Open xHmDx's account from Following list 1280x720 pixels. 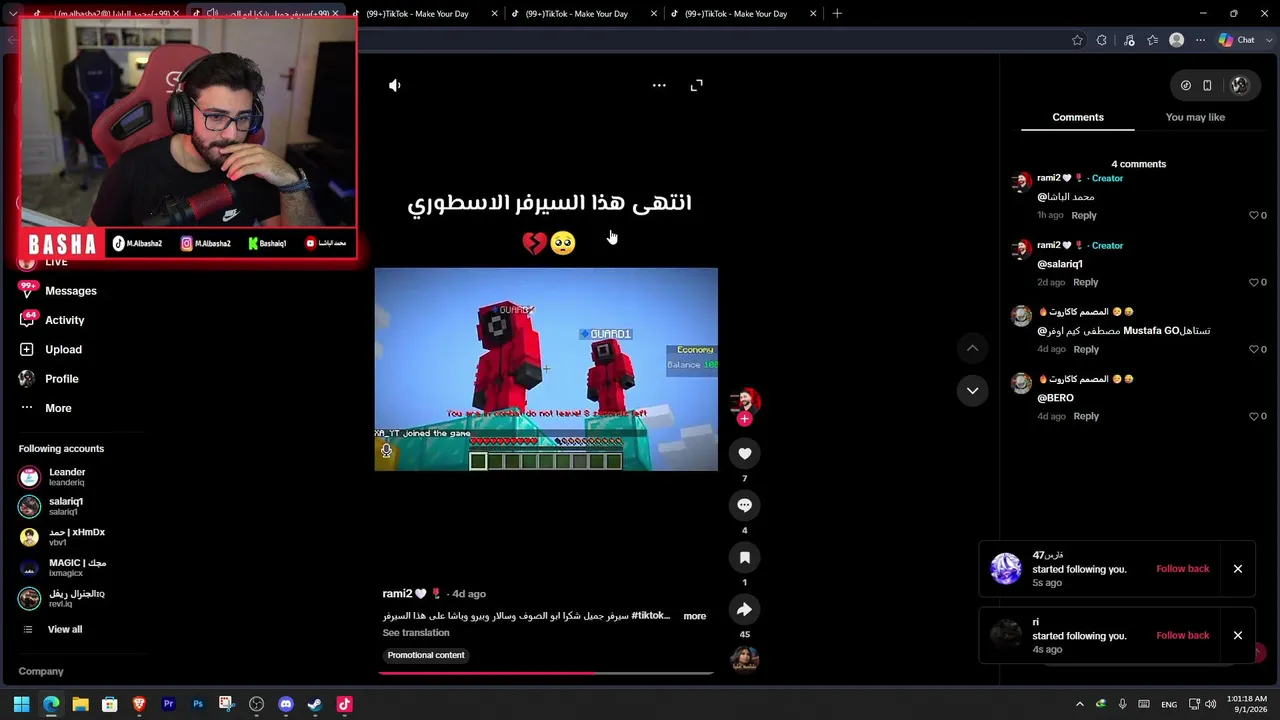coord(77,537)
